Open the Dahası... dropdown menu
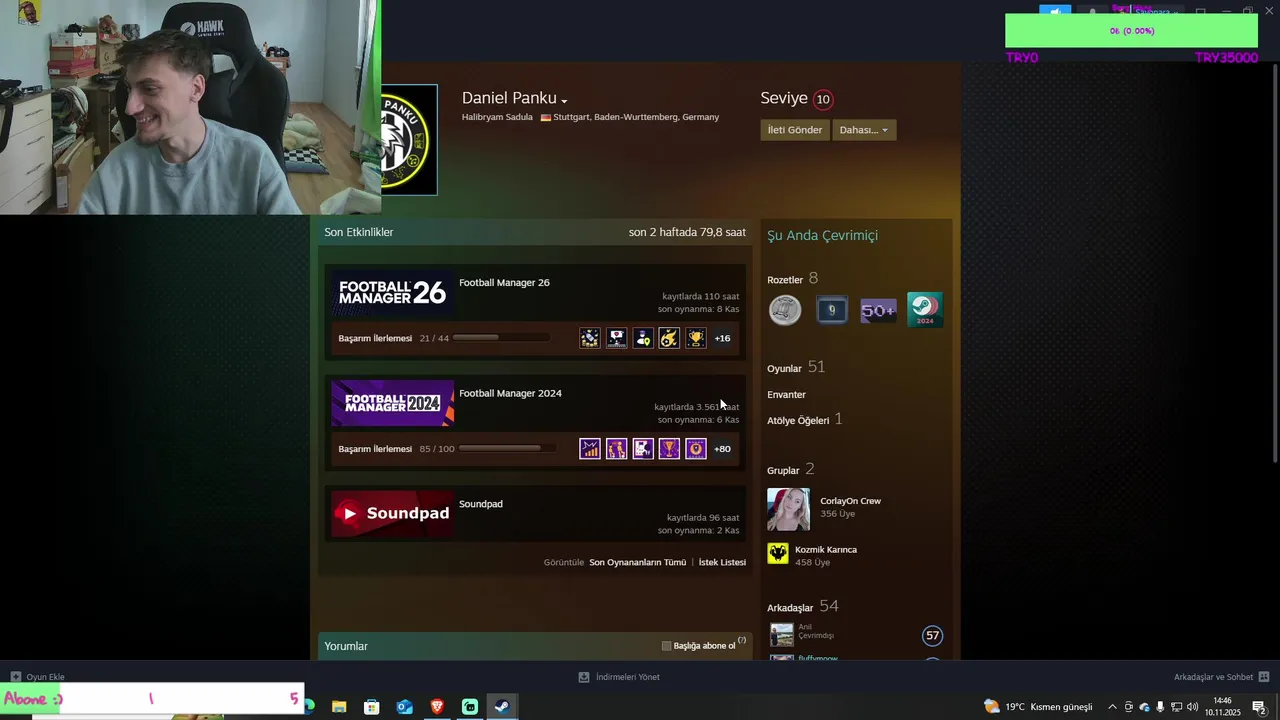The image size is (1280, 720). [x=864, y=130]
